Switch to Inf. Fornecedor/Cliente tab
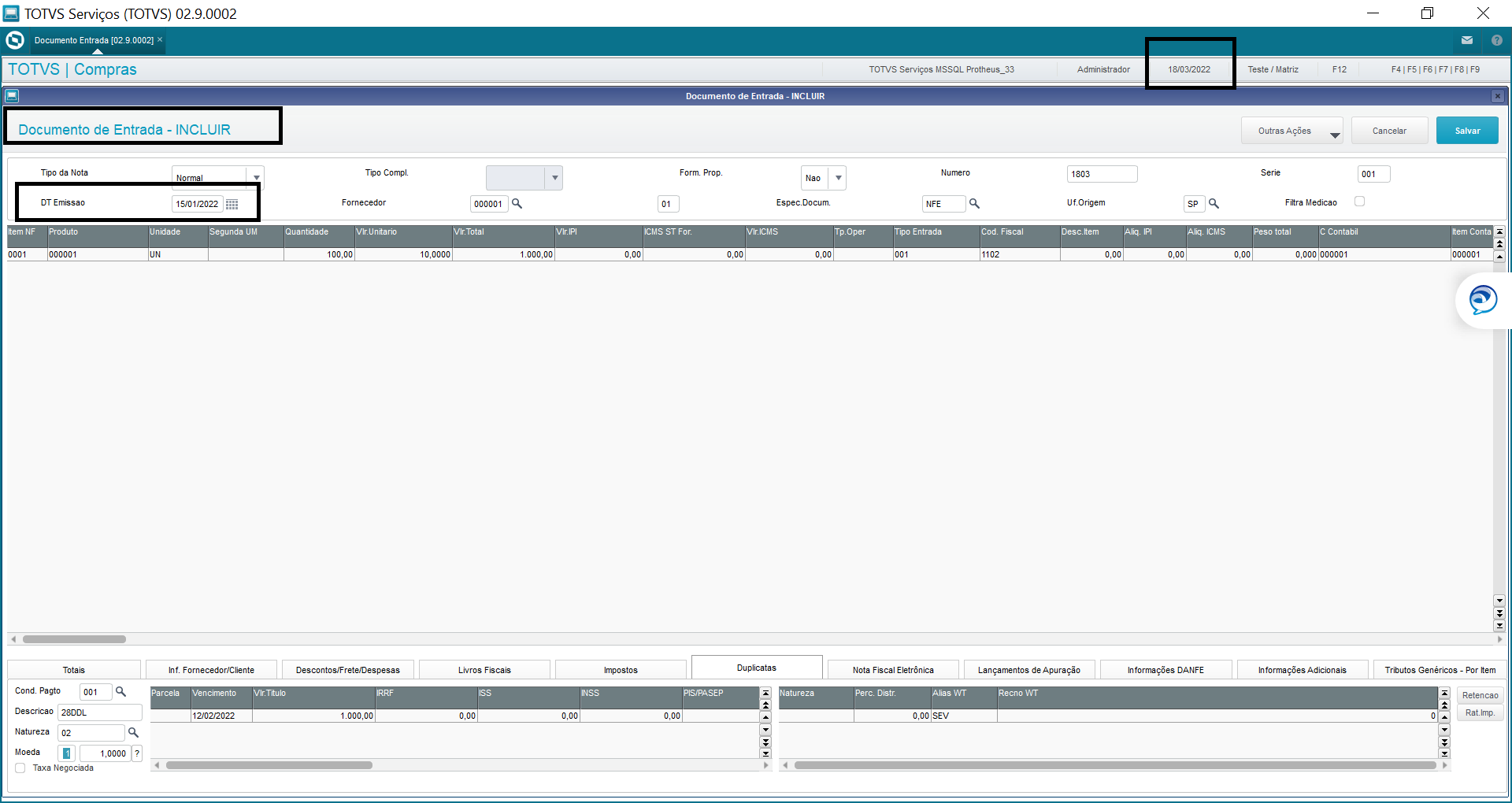The image size is (1512, 803). click(211, 670)
